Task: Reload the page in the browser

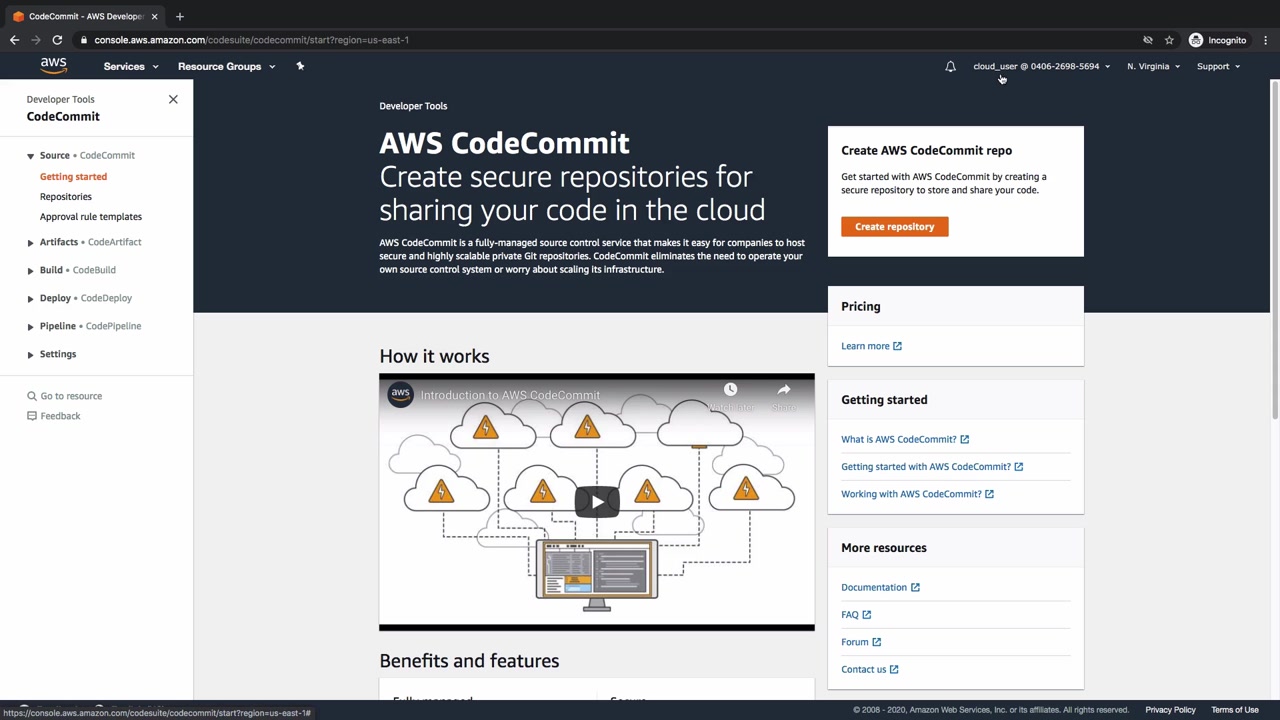Action: pyautogui.click(x=57, y=40)
